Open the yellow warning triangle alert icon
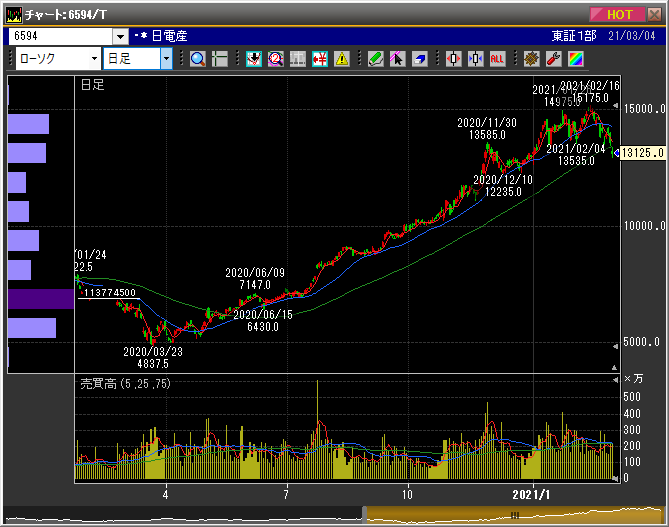The width and height of the screenshot is (669, 527). click(x=341, y=59)
